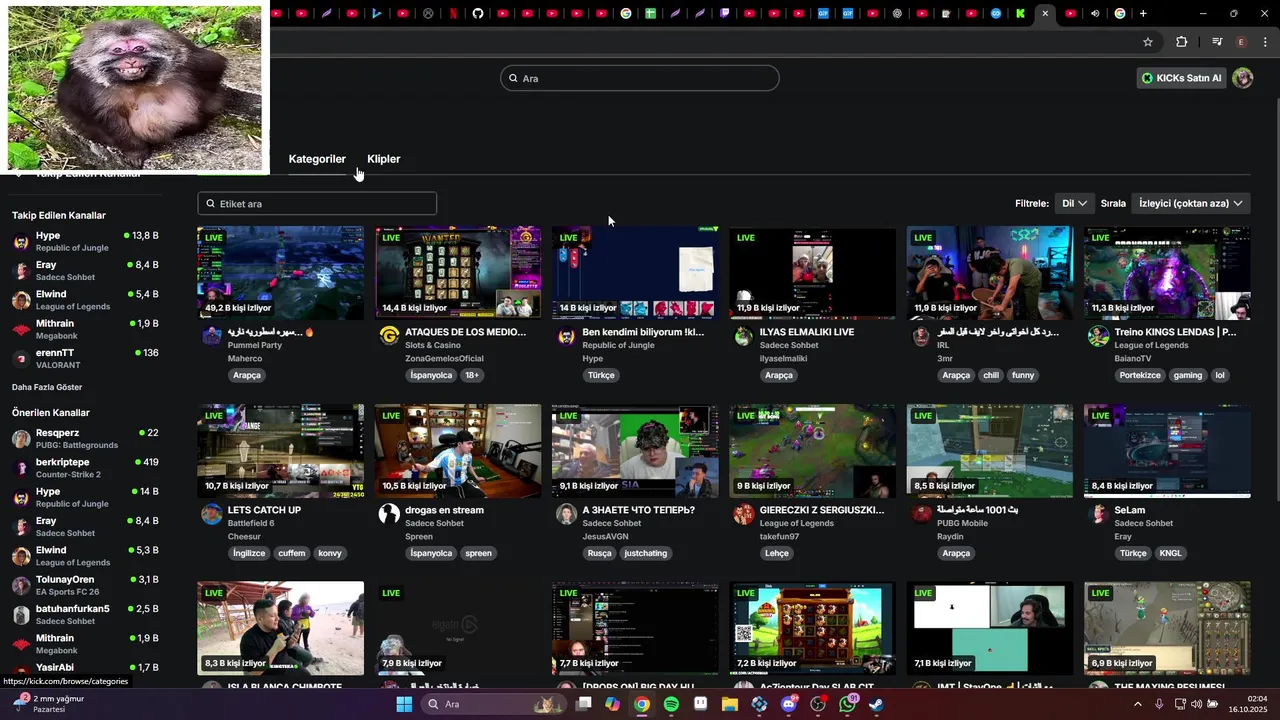Open WhatsApp from the taskbar

click(848, 704)
